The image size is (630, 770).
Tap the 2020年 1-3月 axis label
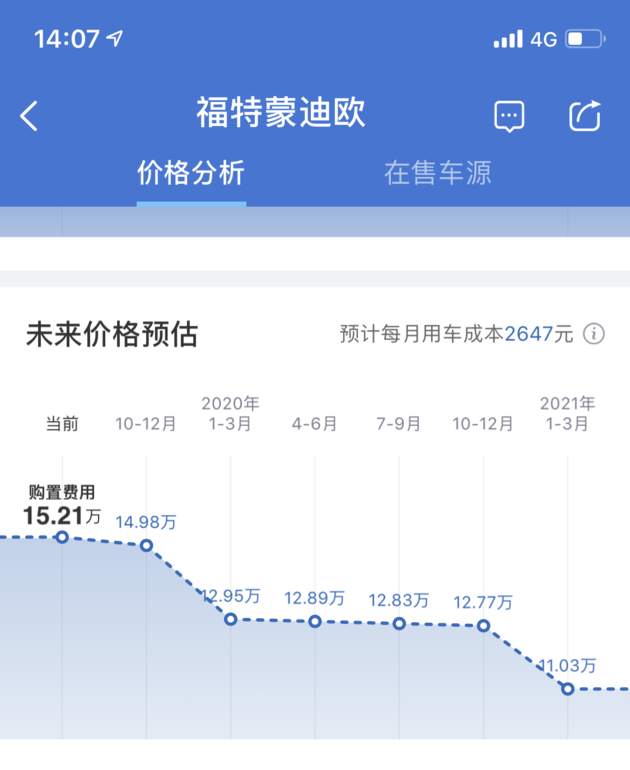[x=230, y=413]
